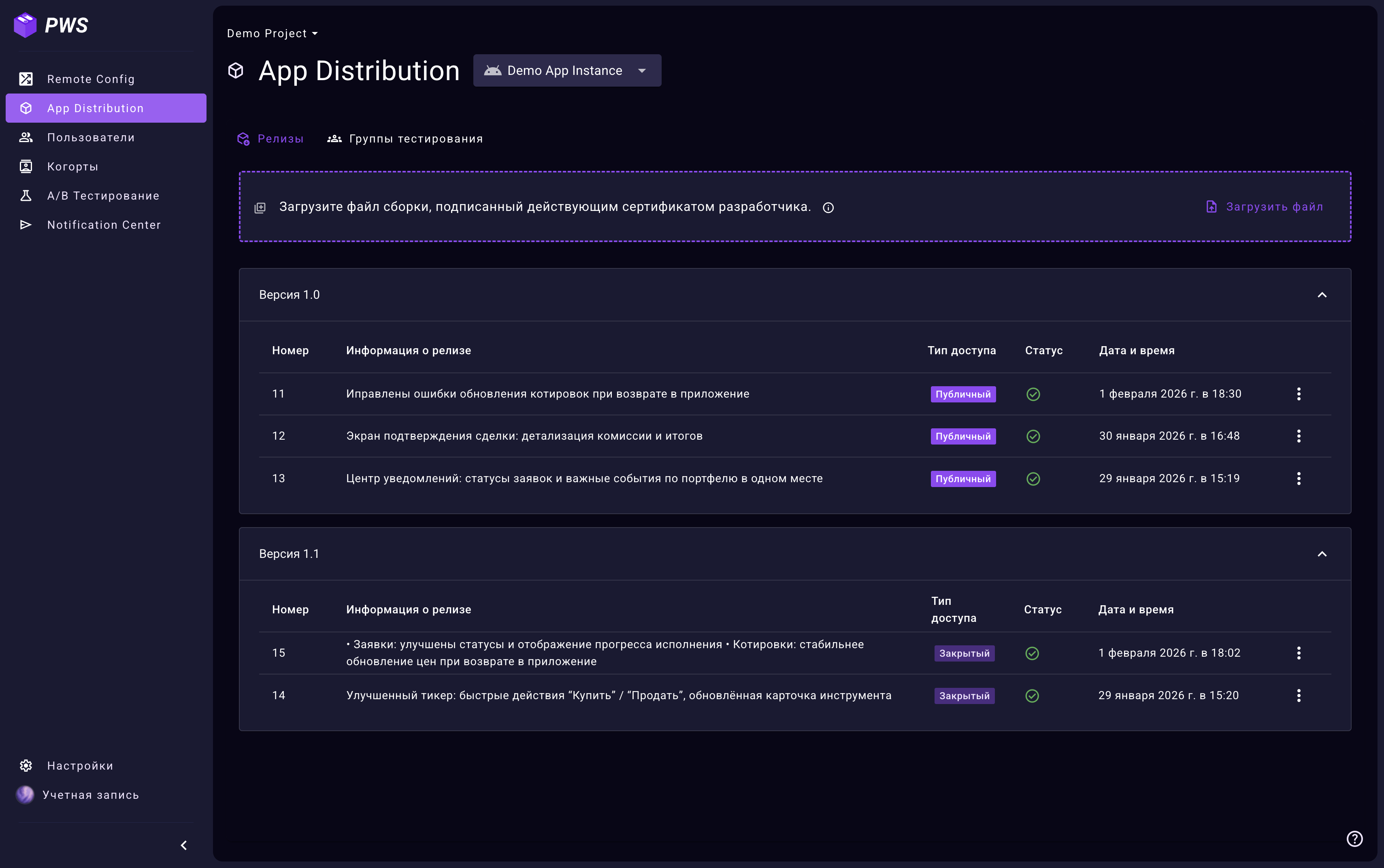Open Demo Project selector

(272, 33)
